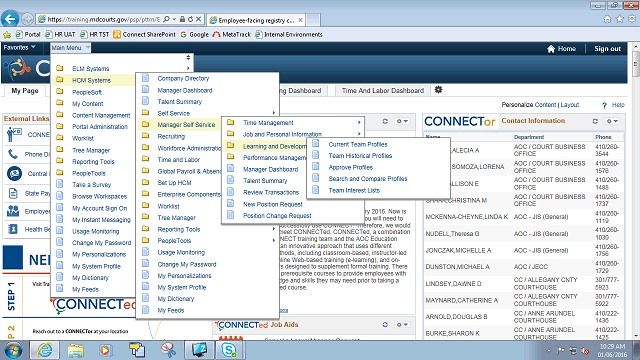Select Team Interest Lists menu entry
The width and height of the screenshot is (640, 360).
tap(354, 190)
